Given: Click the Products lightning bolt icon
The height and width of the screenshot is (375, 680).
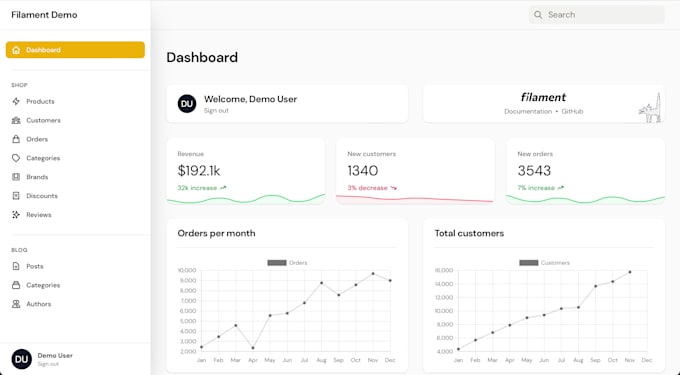Looking at the screenshot, I should click(x=16, y=101).
